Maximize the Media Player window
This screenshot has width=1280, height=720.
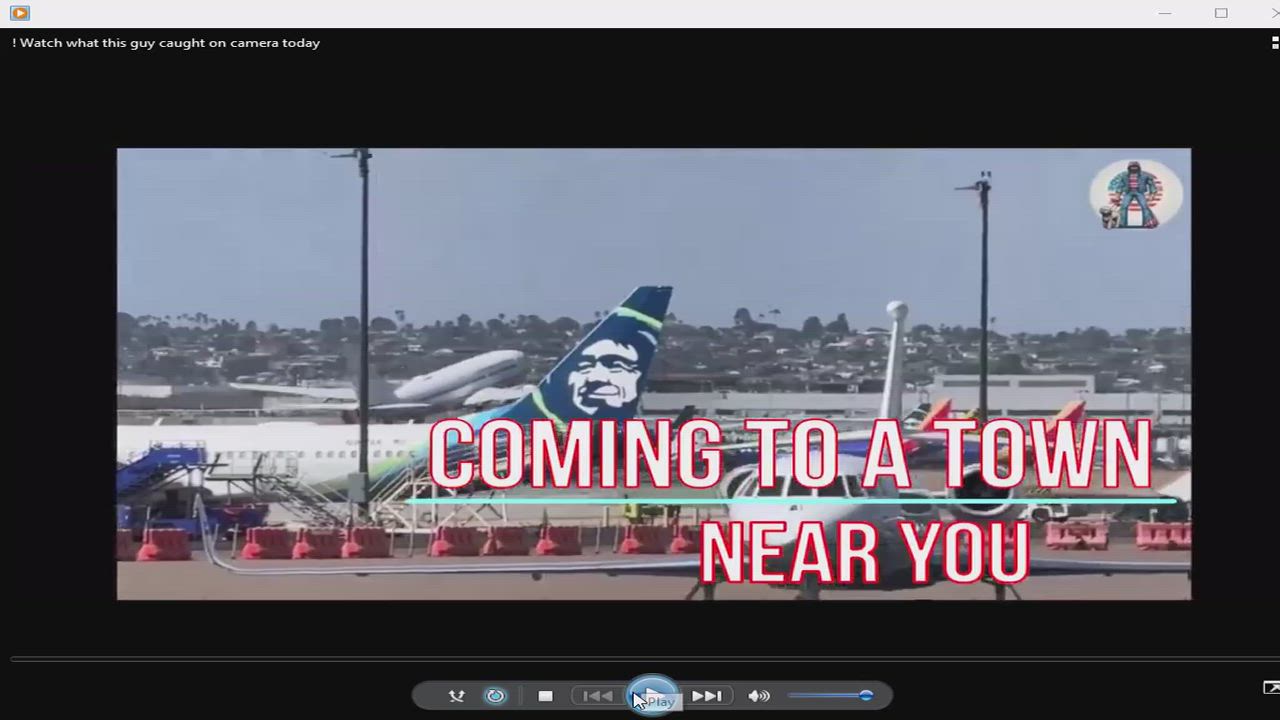coord(1221,13)
